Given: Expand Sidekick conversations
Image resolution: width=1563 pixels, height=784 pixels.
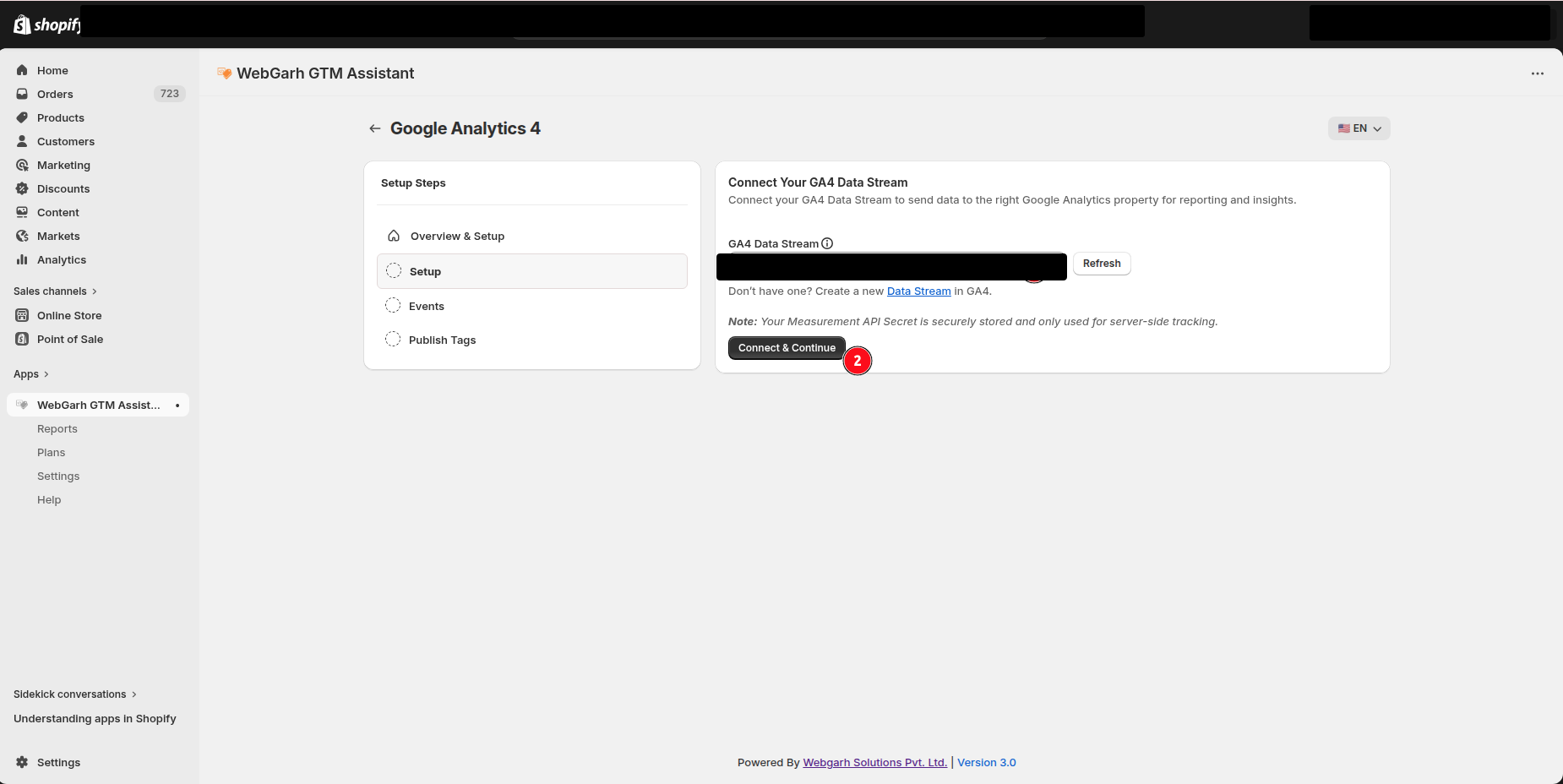Looking at the screenshot, I should pos(75,694).
